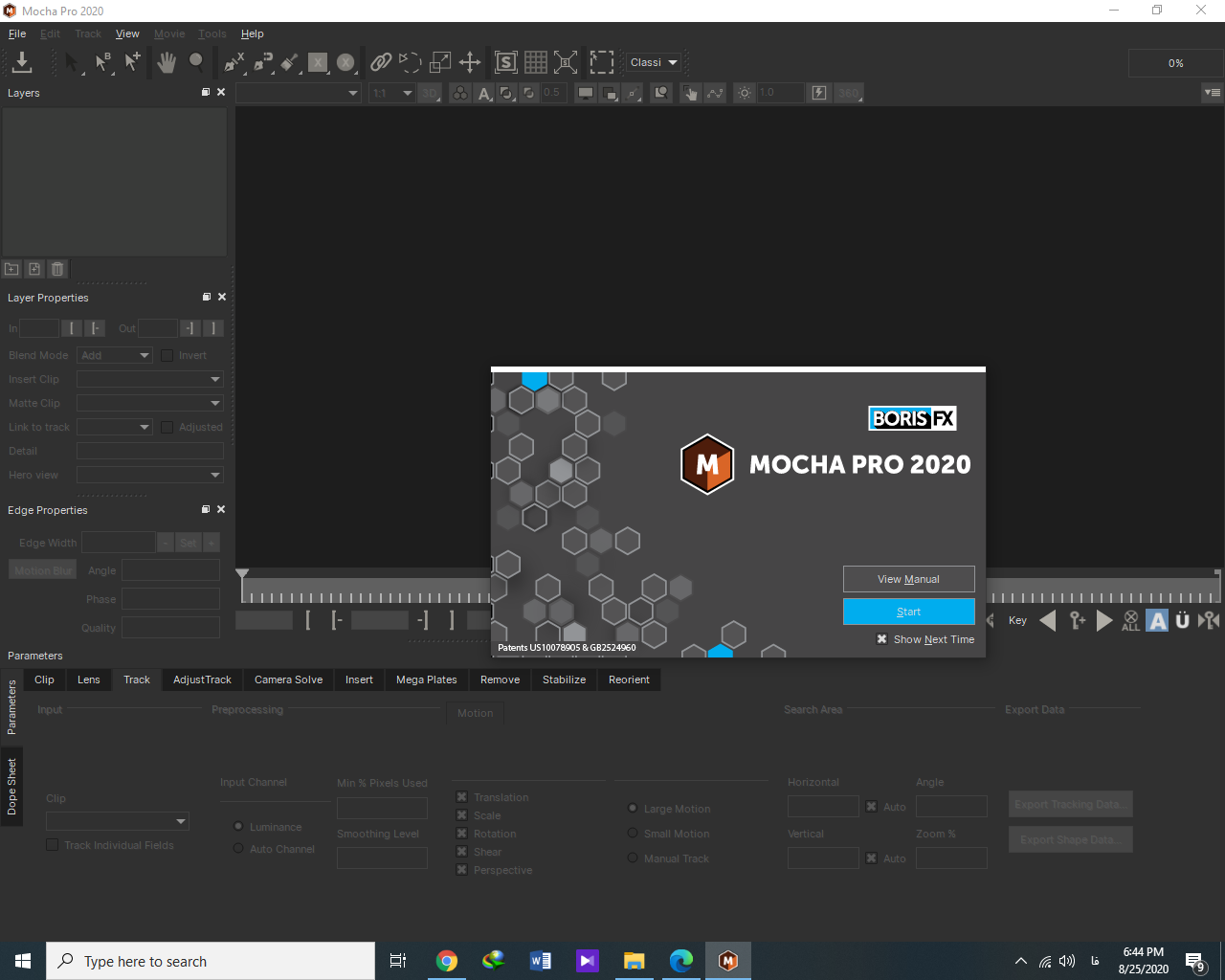This screenshot has width=1225, height=980.
Task: Click the Export Shape Data button
Action: pos(1071,839)
